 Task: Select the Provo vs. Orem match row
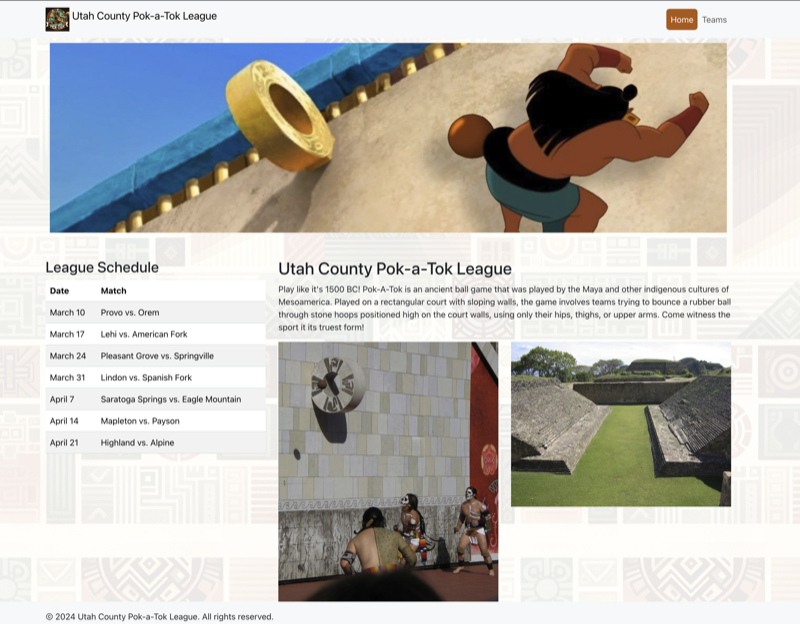[x=156, y=312]
